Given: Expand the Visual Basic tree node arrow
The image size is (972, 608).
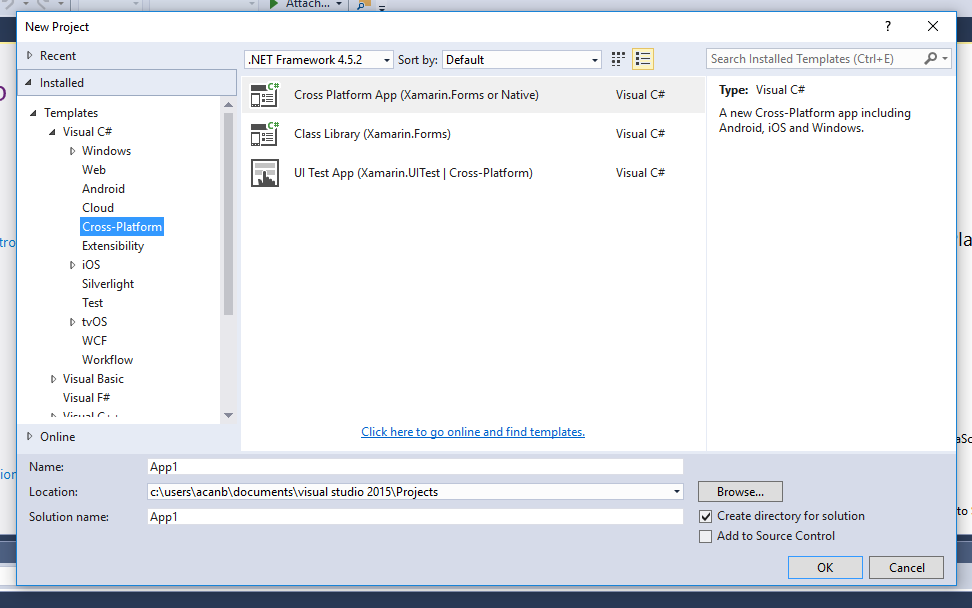Looking at the screenshot, I should point(53,379).
